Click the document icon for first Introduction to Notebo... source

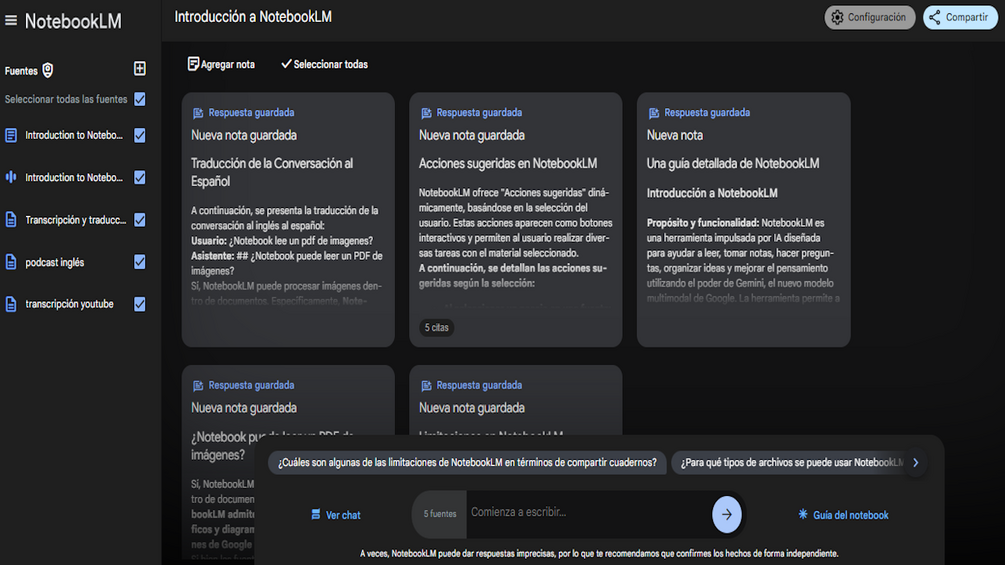point(11,135)
